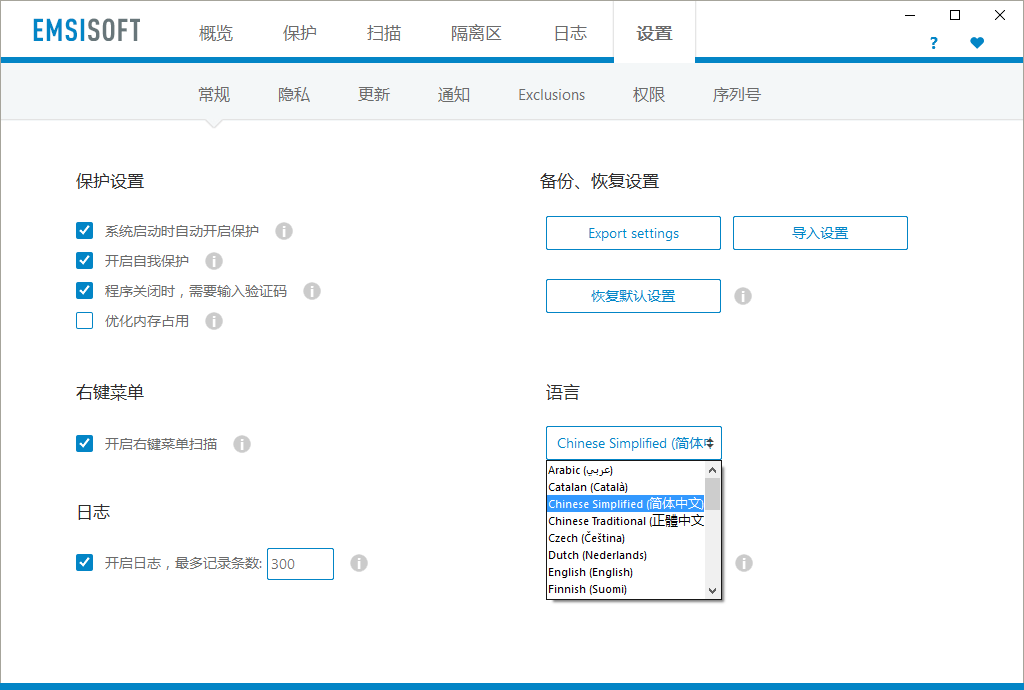Pick Dutch (Nederlands) from list
The height and width of the screenshot is (690, 1024).
(626, 555)
